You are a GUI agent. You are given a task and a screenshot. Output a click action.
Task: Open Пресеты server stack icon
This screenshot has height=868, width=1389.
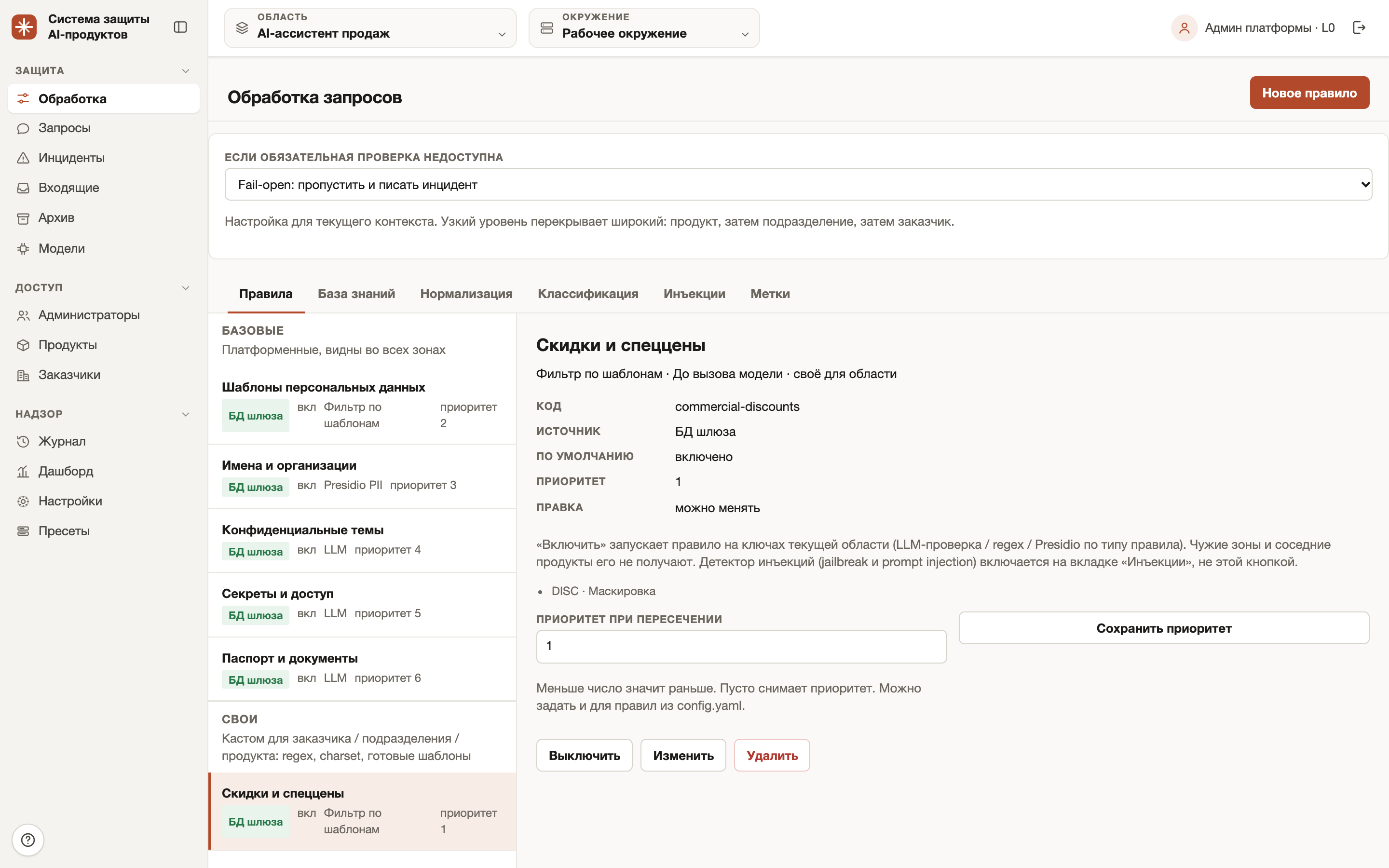(23, 531)
